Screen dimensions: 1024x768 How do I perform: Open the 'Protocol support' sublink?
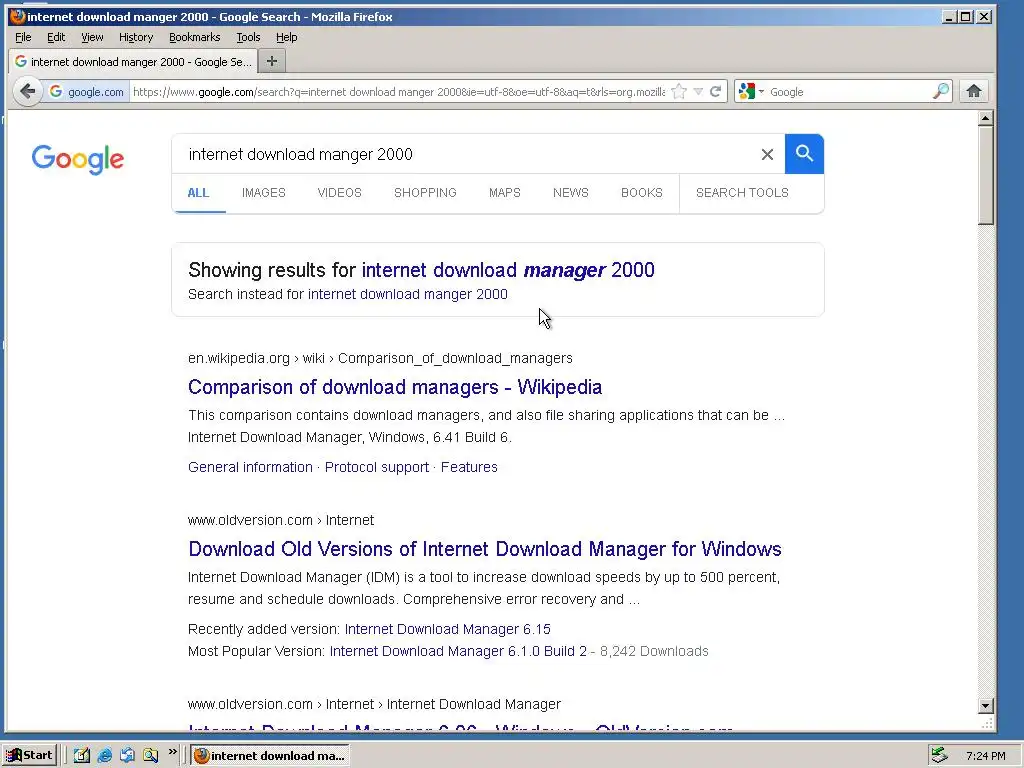click(377, 467)
